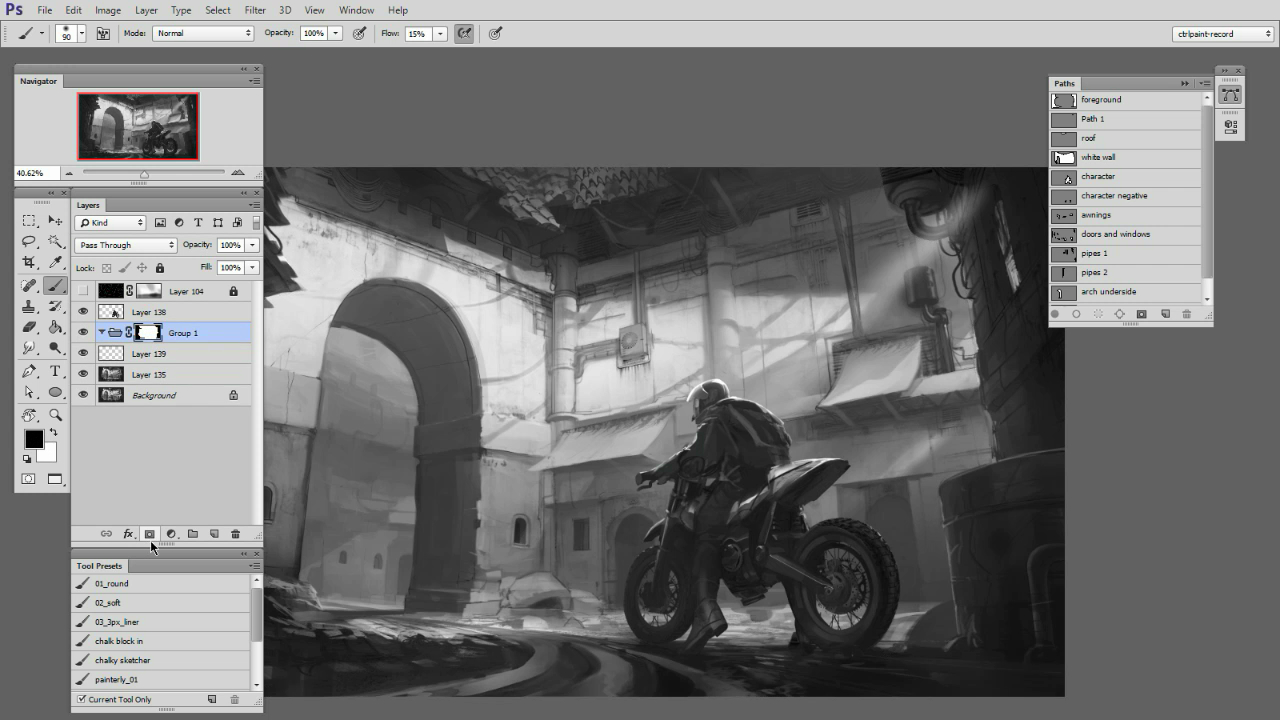This screenshot has width=1280, height=720.
Task: Swap foreground and background colors
Action: 53,433
